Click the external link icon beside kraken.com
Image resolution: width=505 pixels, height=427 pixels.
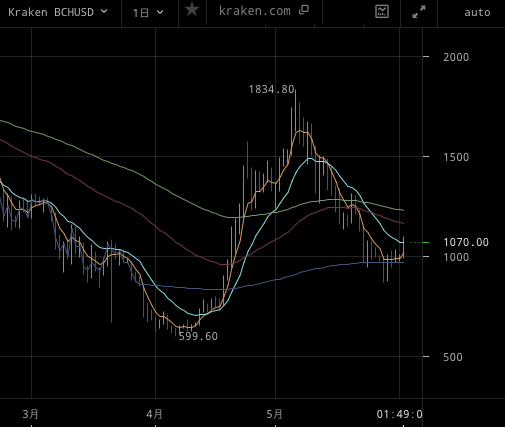304,10
